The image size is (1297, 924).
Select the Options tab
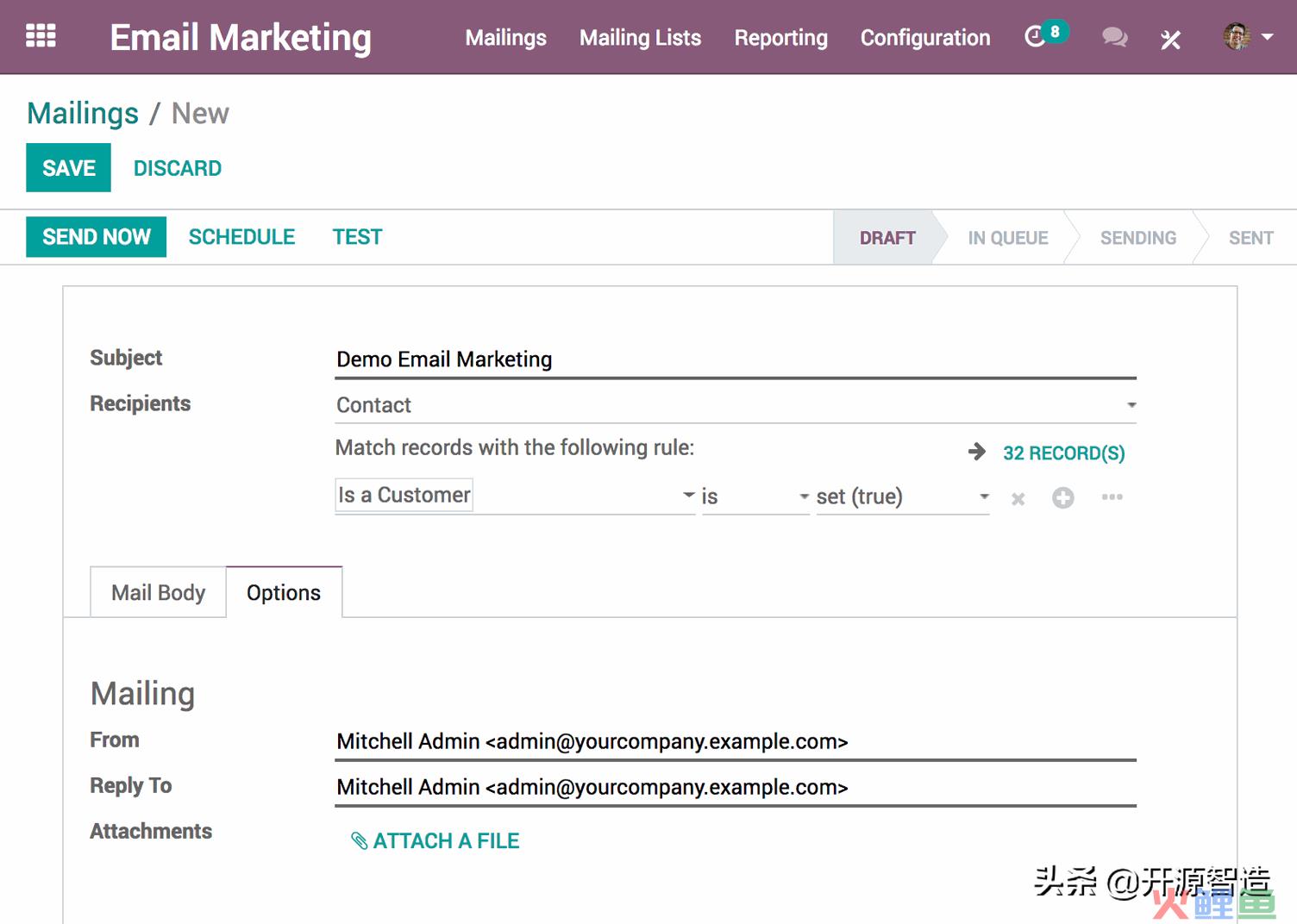[284, 592]
